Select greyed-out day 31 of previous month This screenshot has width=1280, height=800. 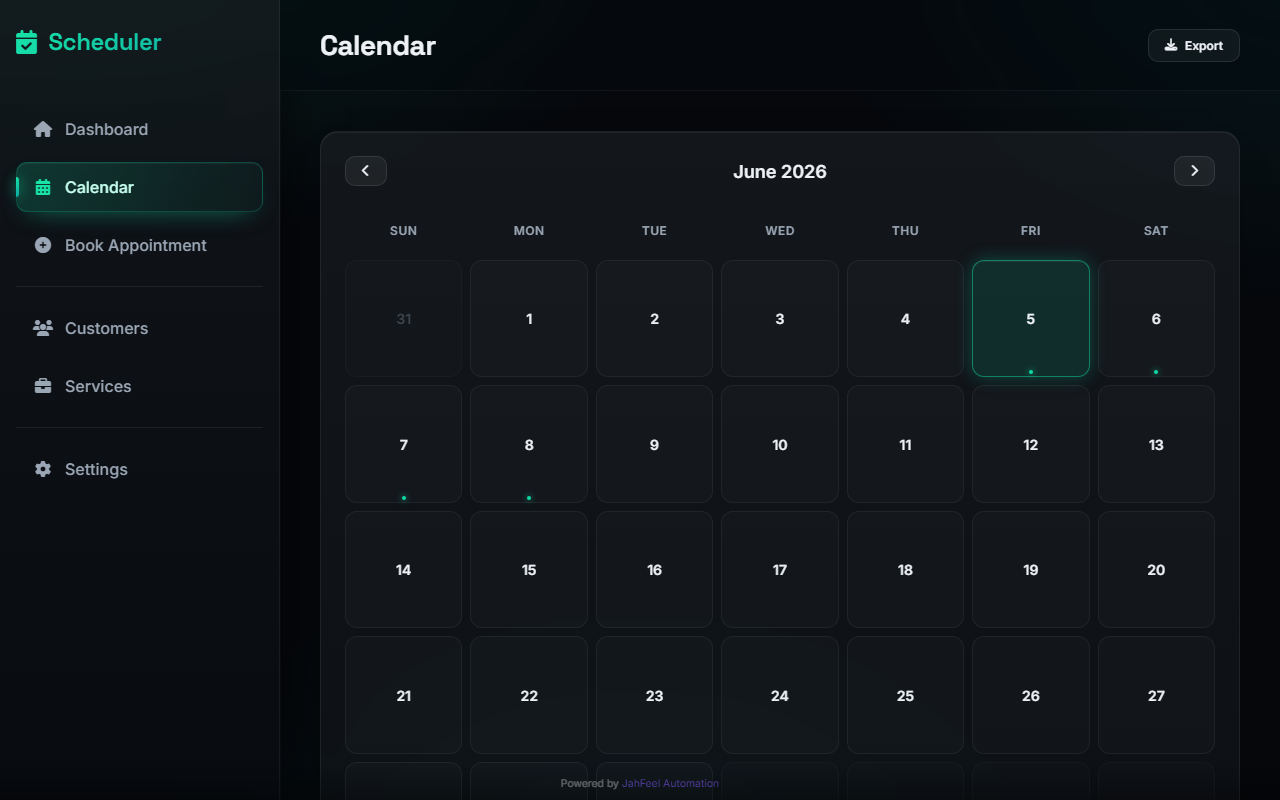click(x=404, y=319)
